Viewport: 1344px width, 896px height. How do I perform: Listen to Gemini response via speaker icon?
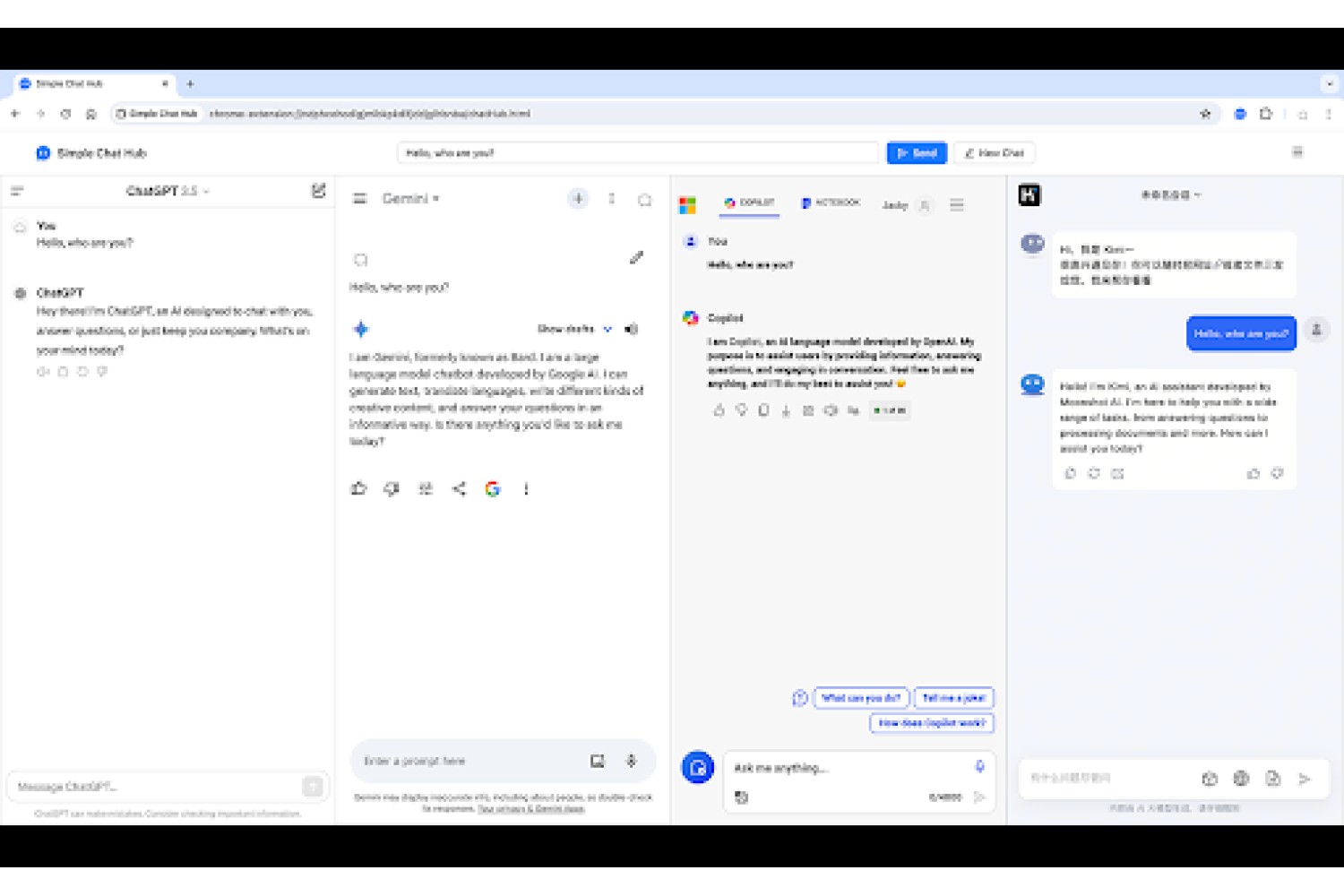(x=632, y=329)
